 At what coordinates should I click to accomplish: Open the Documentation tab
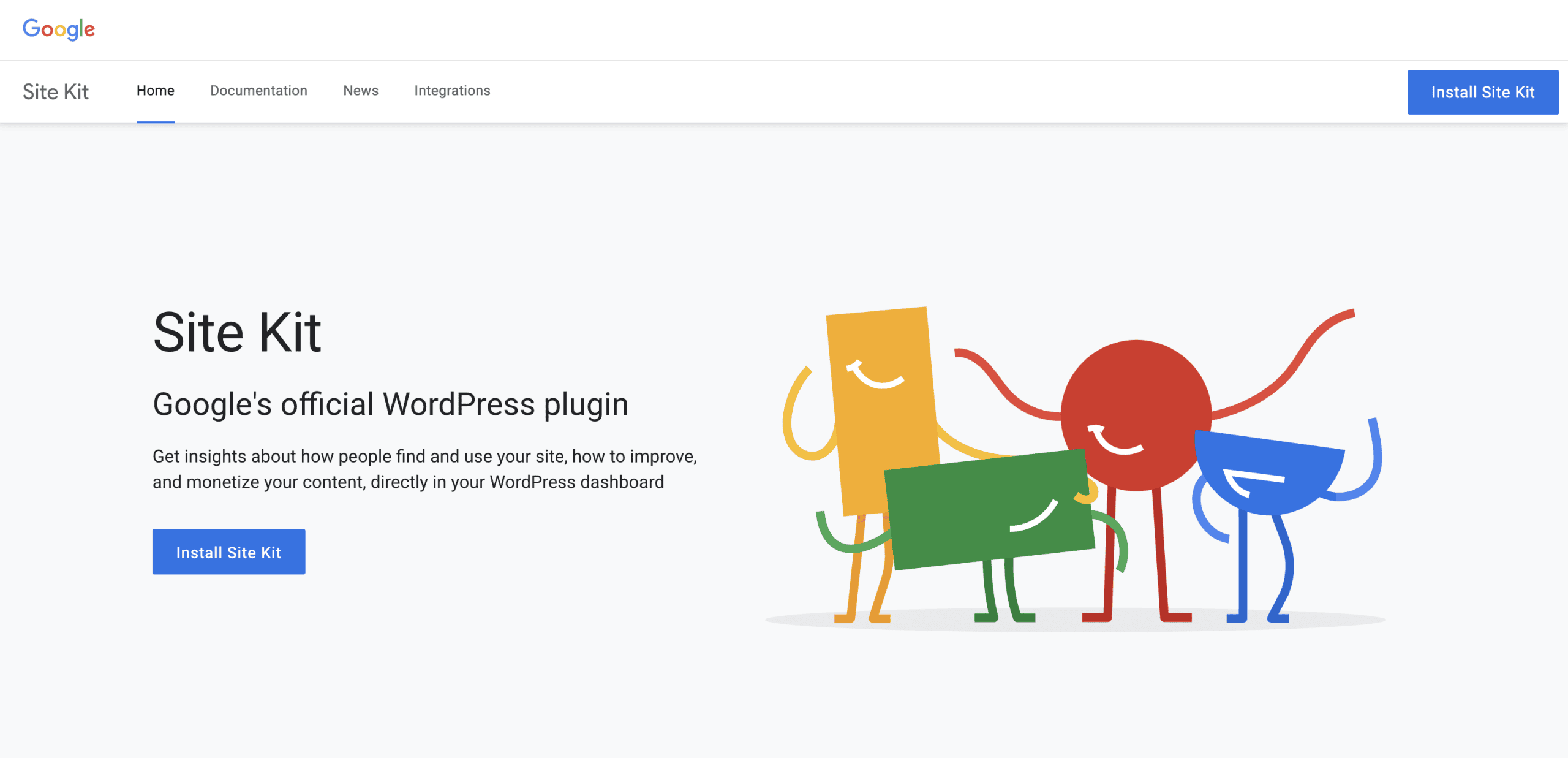click(258, 91)
